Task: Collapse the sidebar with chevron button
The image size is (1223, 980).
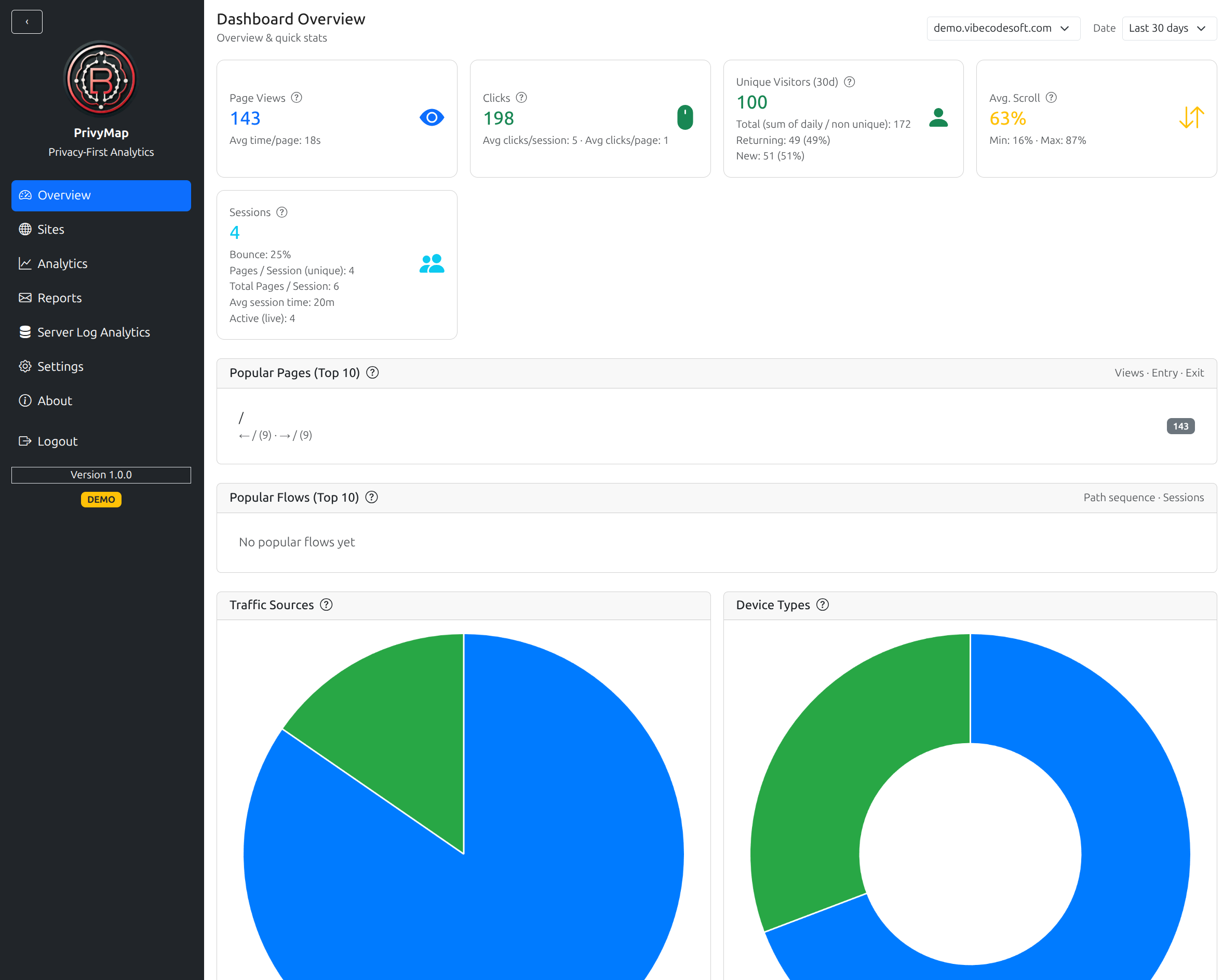Action: pos(26,21)
